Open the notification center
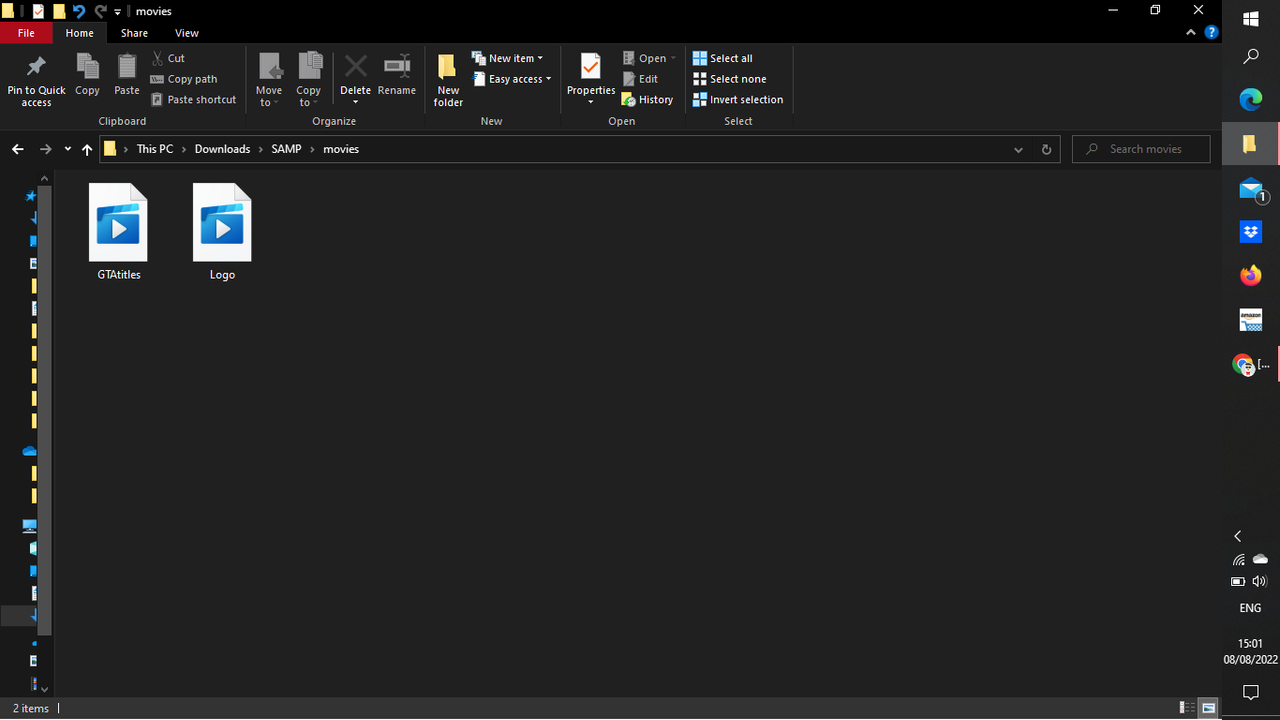 coord(1250,692)
